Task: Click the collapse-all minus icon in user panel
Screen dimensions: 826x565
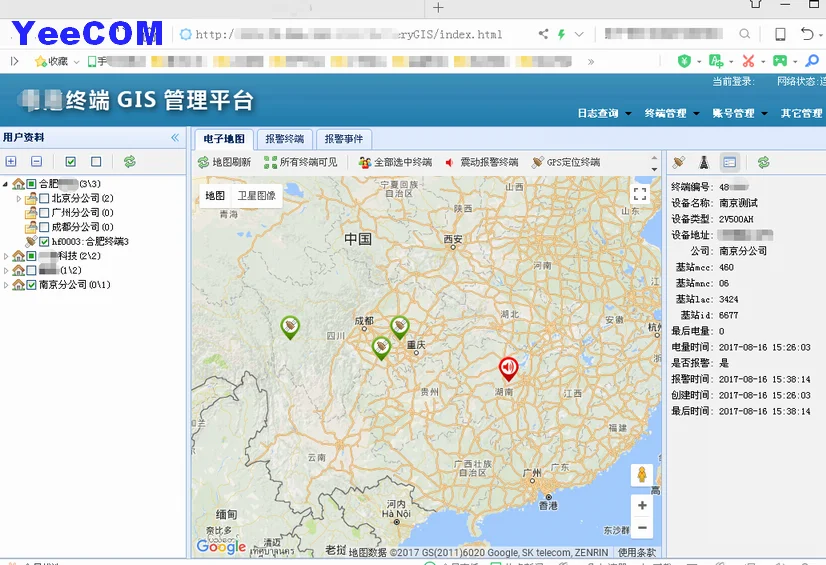Action: pos(36,161)
